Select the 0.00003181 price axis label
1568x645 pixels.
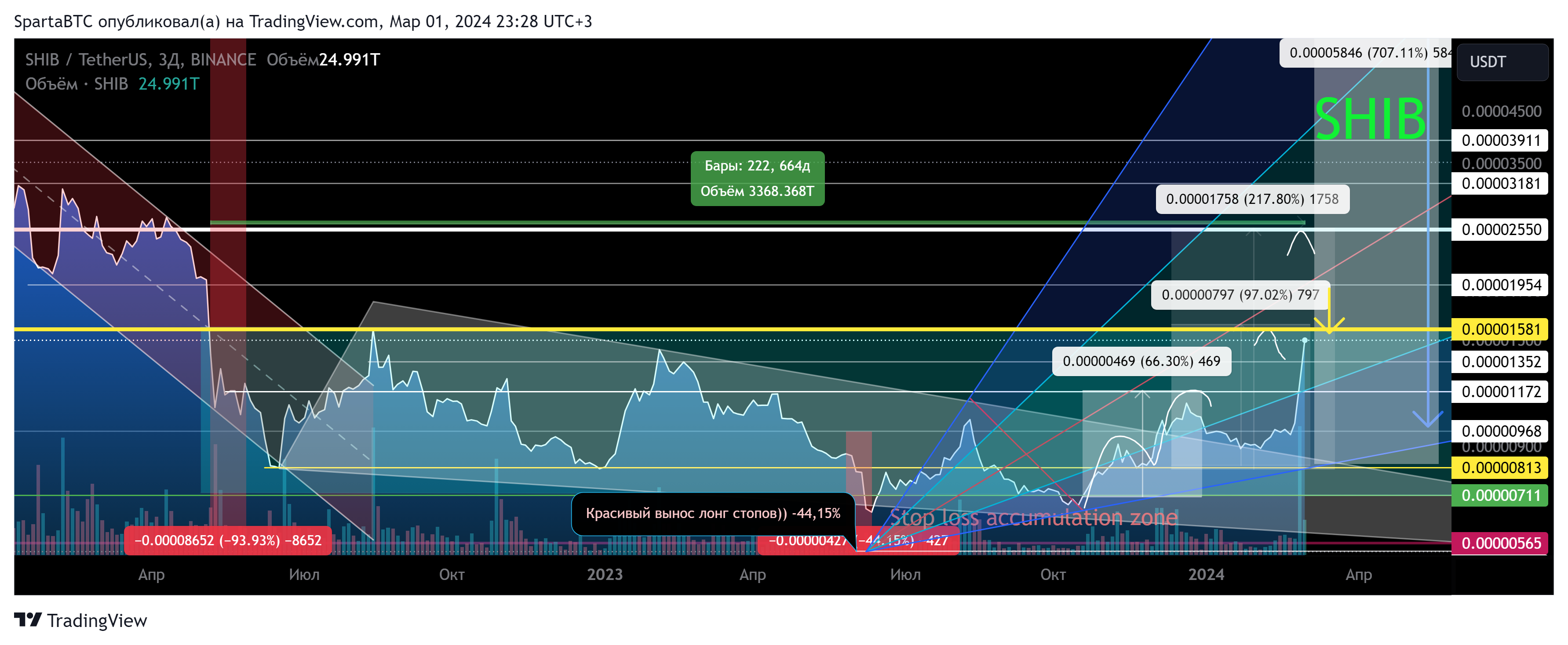[x=1500, y=183]
